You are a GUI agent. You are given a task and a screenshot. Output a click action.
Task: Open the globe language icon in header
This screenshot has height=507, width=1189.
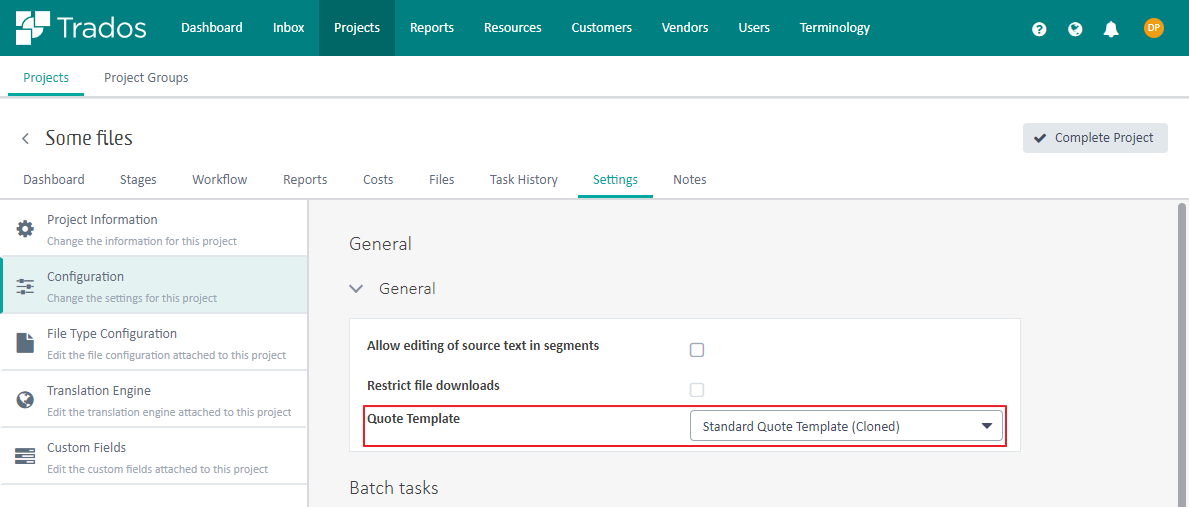[x=1074, y=29]
